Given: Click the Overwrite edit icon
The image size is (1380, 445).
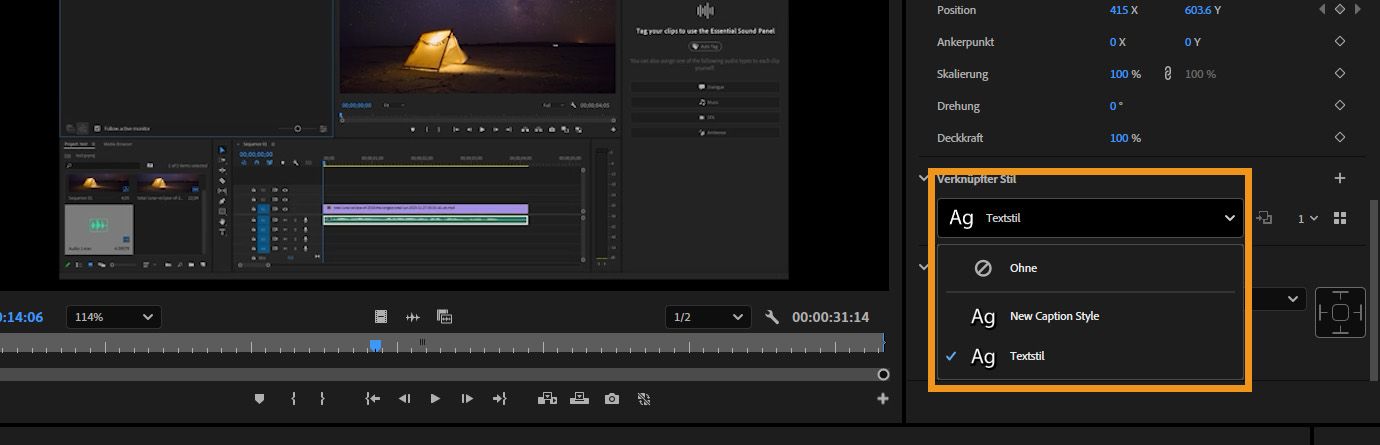Looking at the screenshot, I should coord(580,399).
